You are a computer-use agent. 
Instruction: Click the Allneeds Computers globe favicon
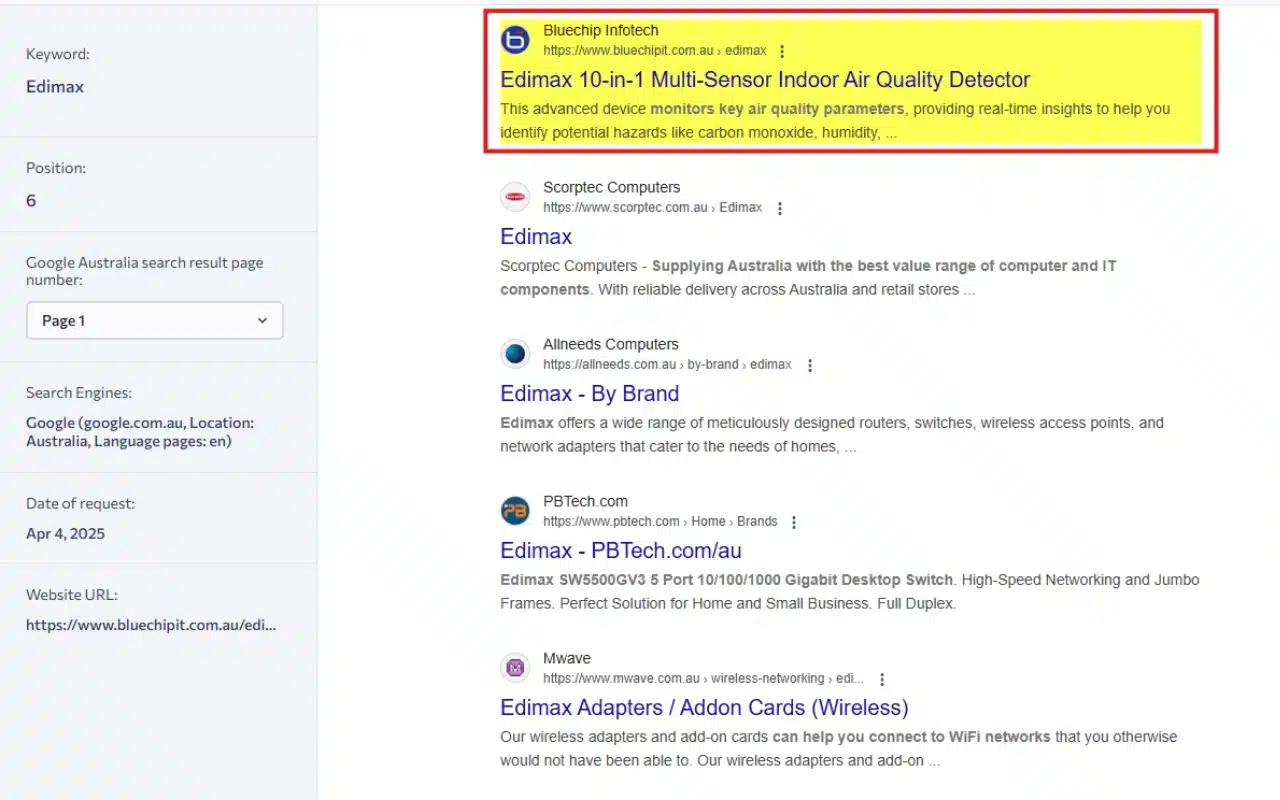click(x=515, y=354)
